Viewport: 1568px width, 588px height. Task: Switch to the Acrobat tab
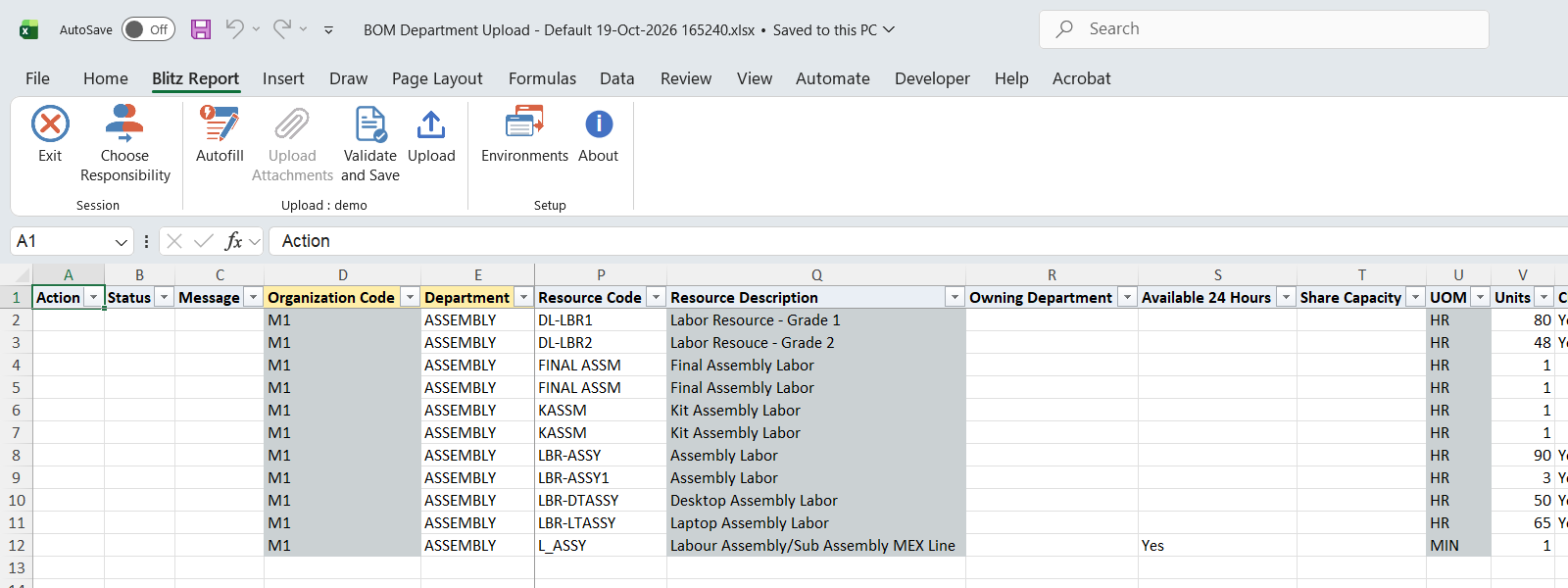pyautogui.click(x=1082, y=78)
